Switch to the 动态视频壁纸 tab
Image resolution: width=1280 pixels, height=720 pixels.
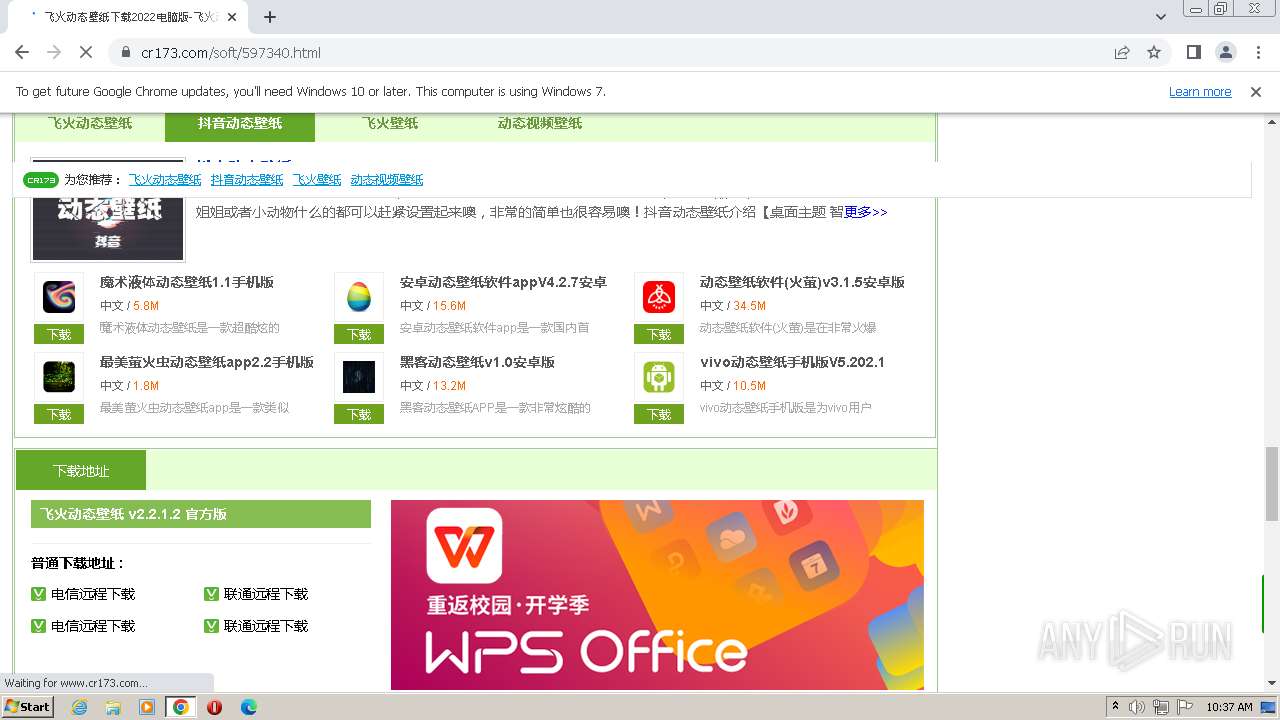coord(540,123)
